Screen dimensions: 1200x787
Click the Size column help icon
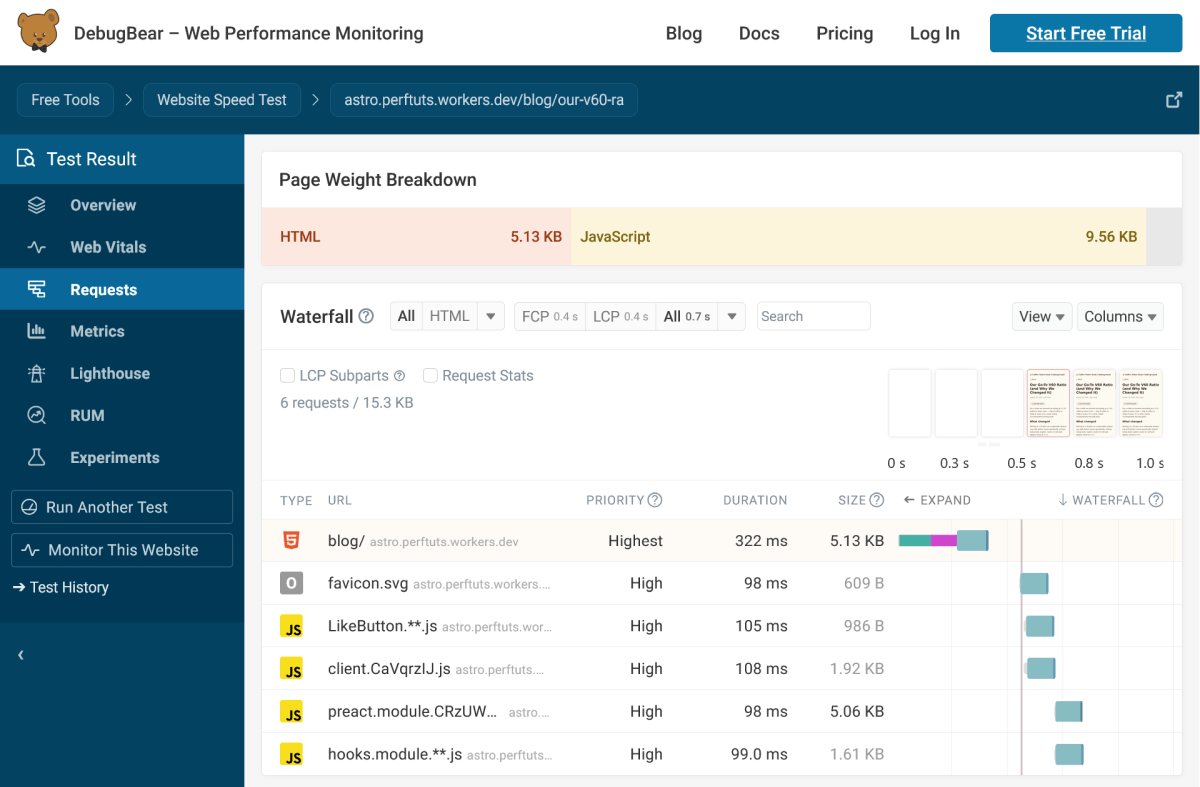pos(877,500)
